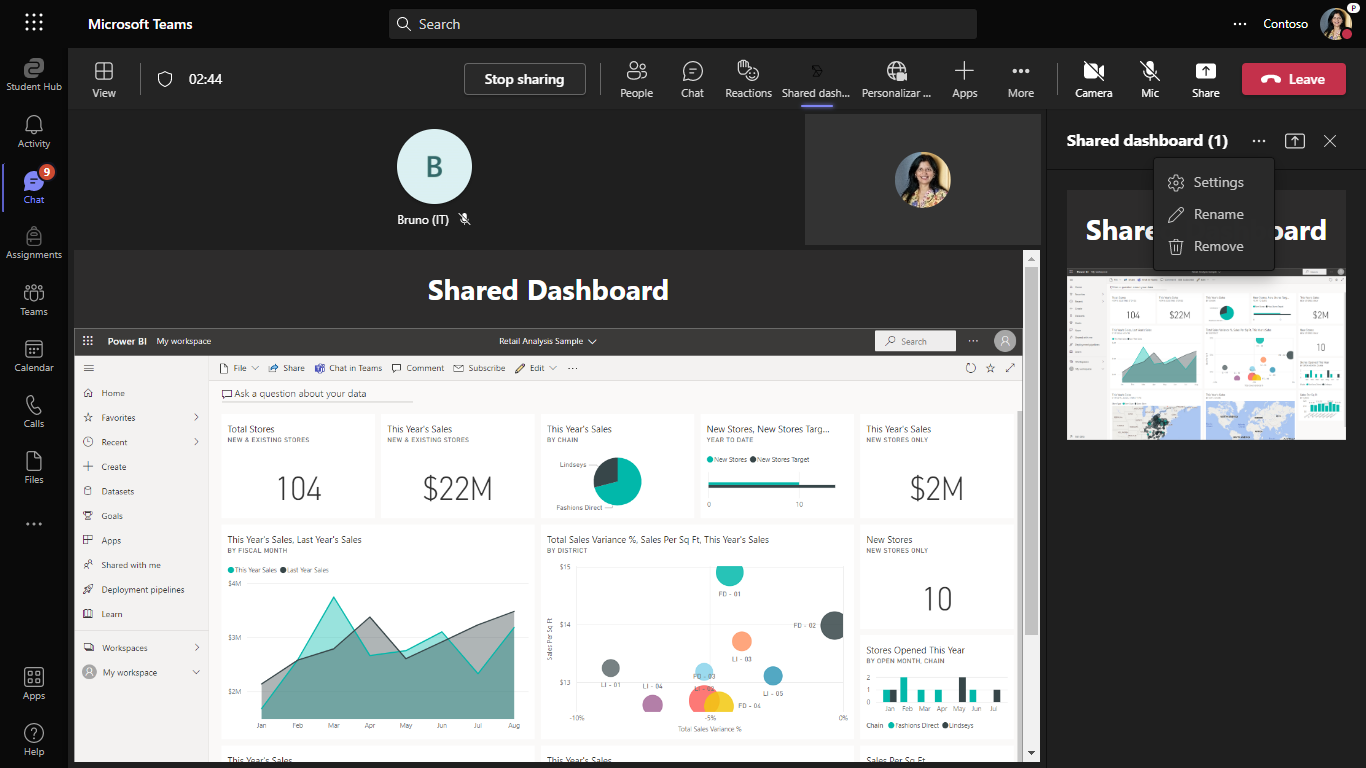This screenshot has width=1366, height=768.
Task: Open Reactions menu
Action: pos(748,79)
